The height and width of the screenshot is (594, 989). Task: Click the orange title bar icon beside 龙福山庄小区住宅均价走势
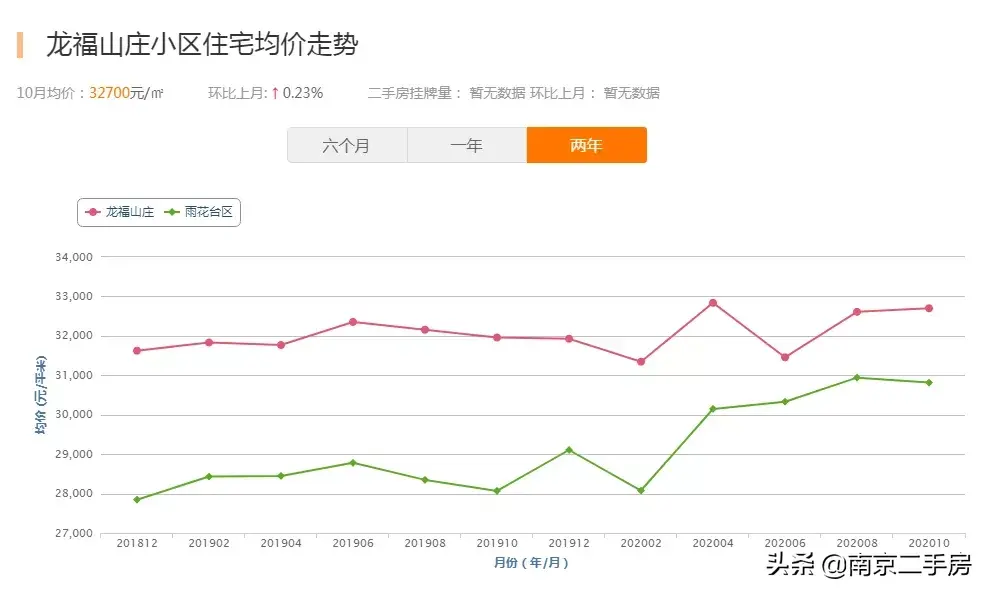(18, 44)
